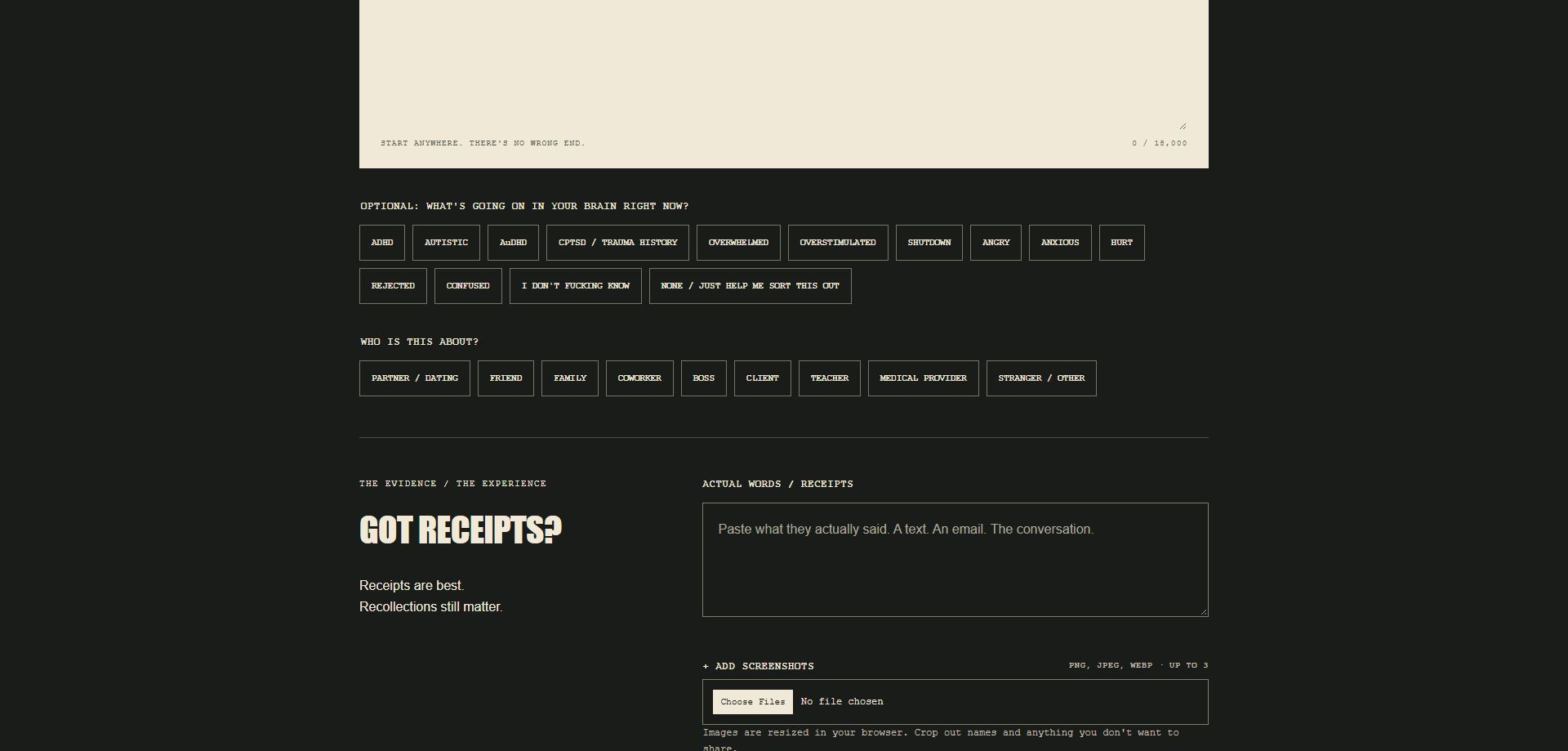Toggle the AuDHD tag

(513, 243)
